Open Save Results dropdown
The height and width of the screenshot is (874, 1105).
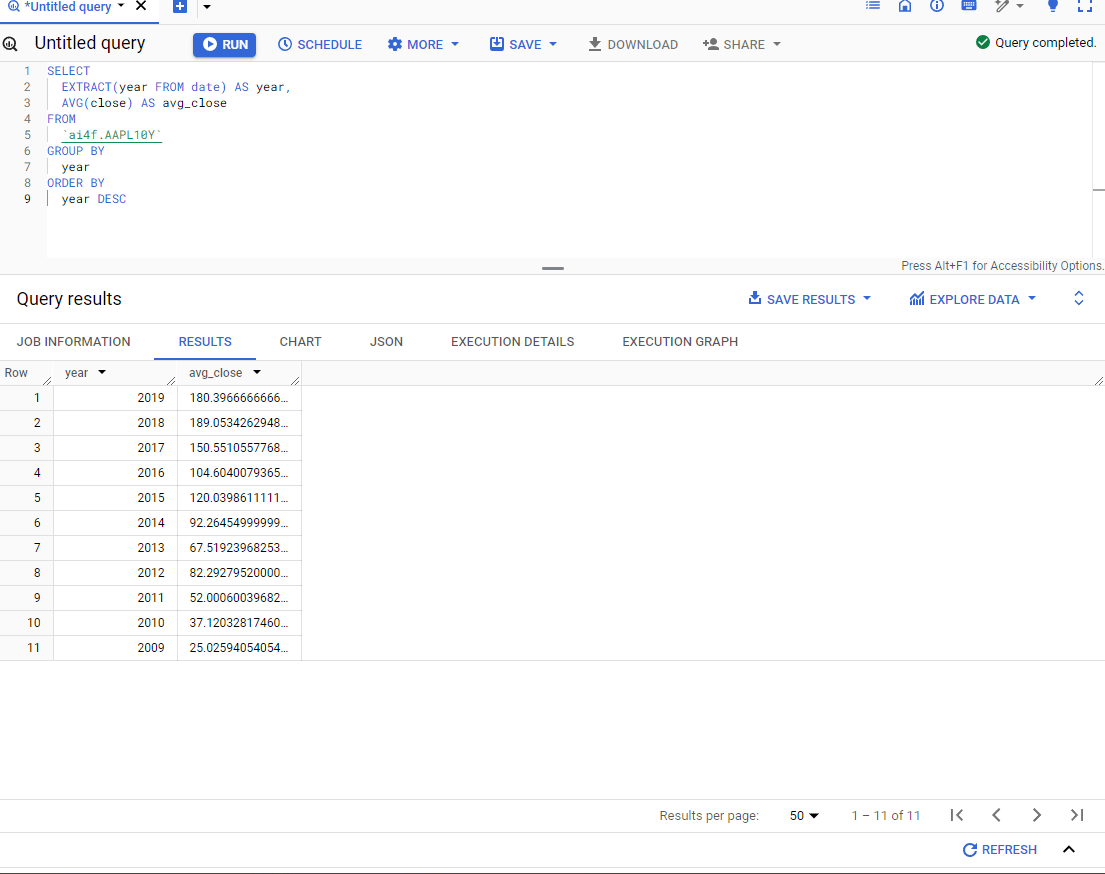[809, 299]
